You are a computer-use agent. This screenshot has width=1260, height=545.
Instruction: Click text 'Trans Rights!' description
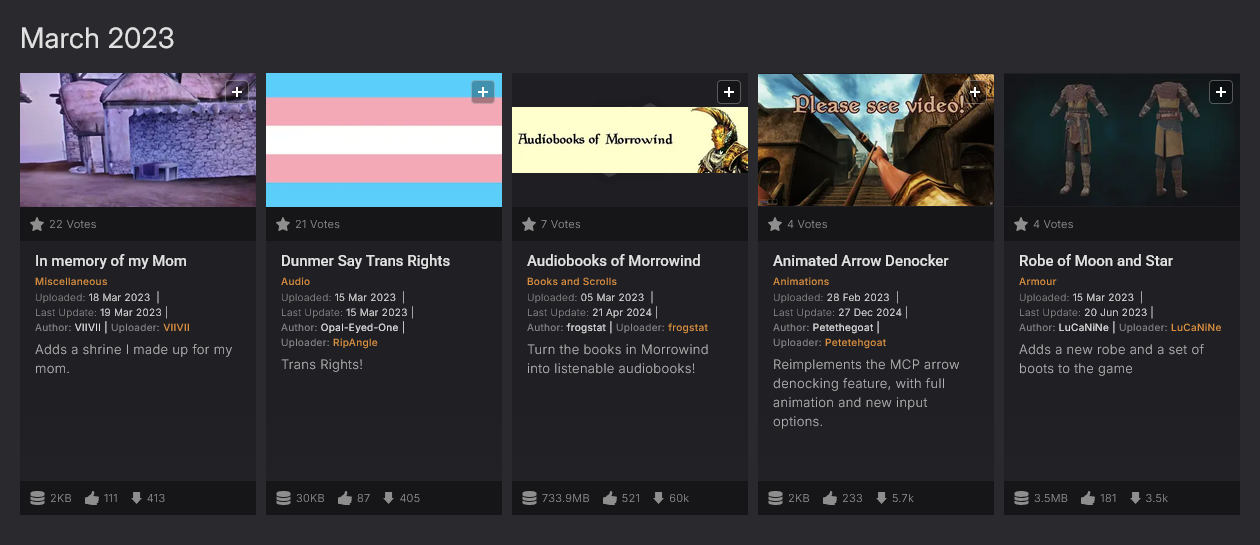[322, 365]
